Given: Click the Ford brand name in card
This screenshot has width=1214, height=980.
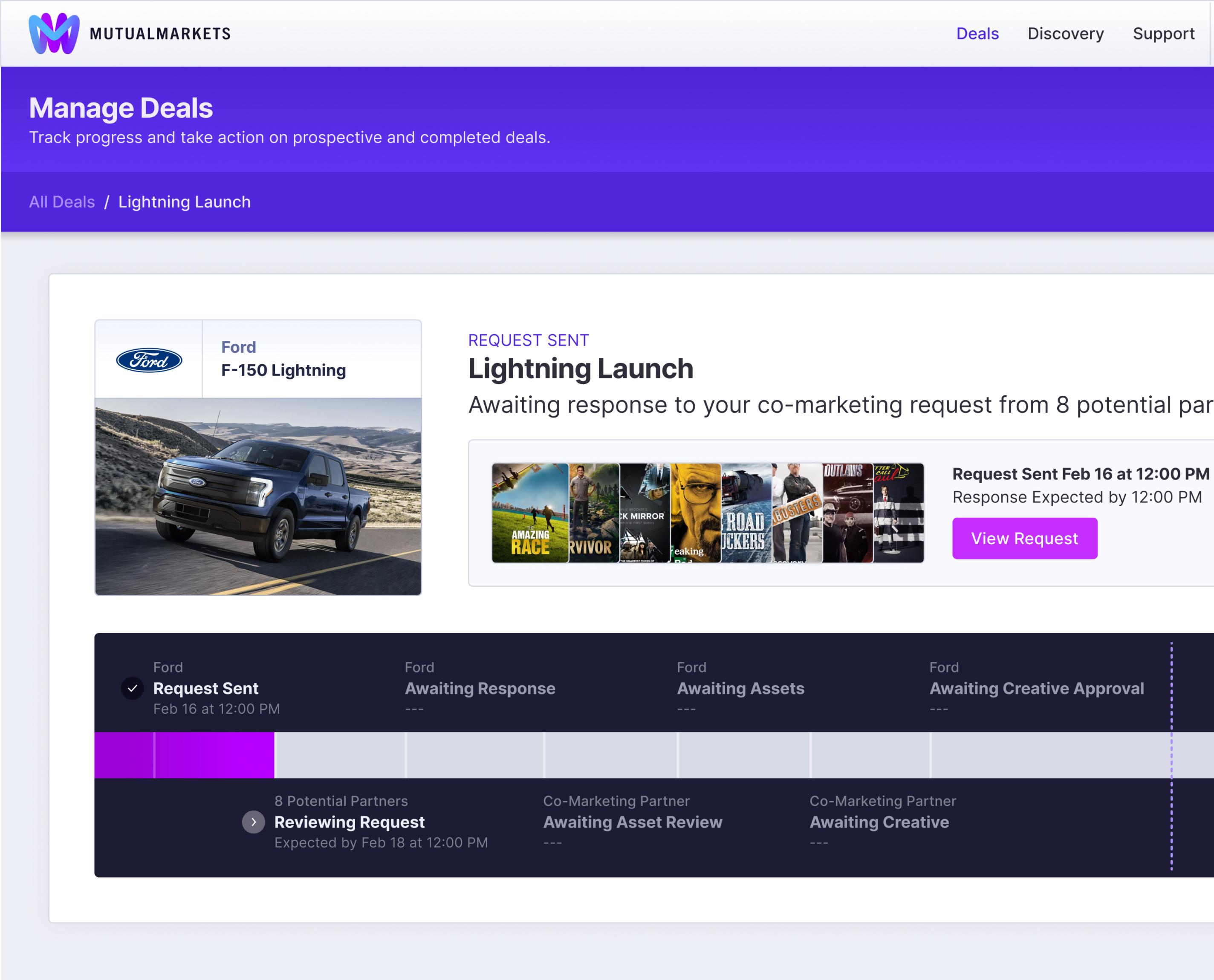Looking at the screenshot, I should pyautogui.click(x=238, y=346).
